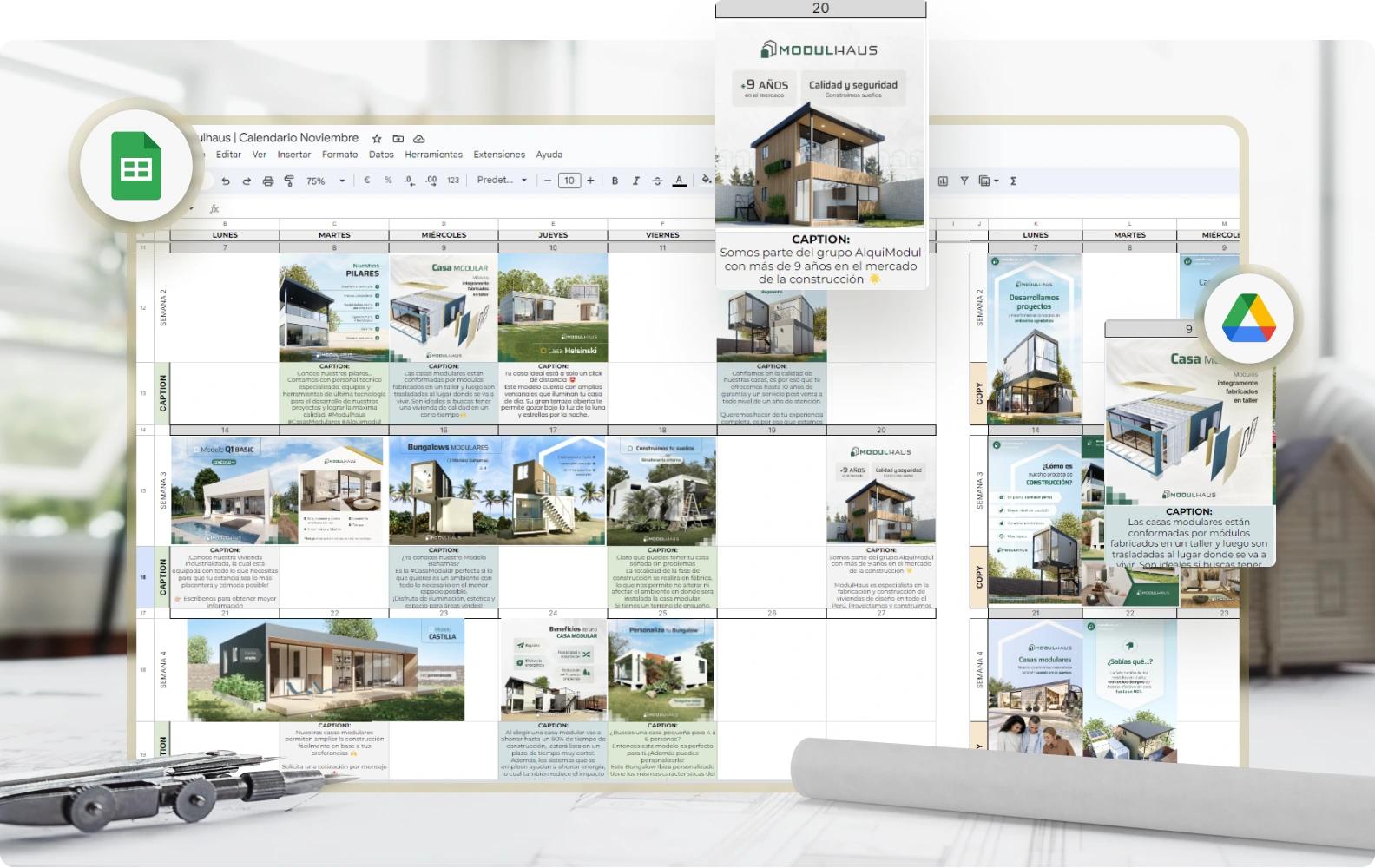Open the Predet... font dropdown

coord(502,181)
